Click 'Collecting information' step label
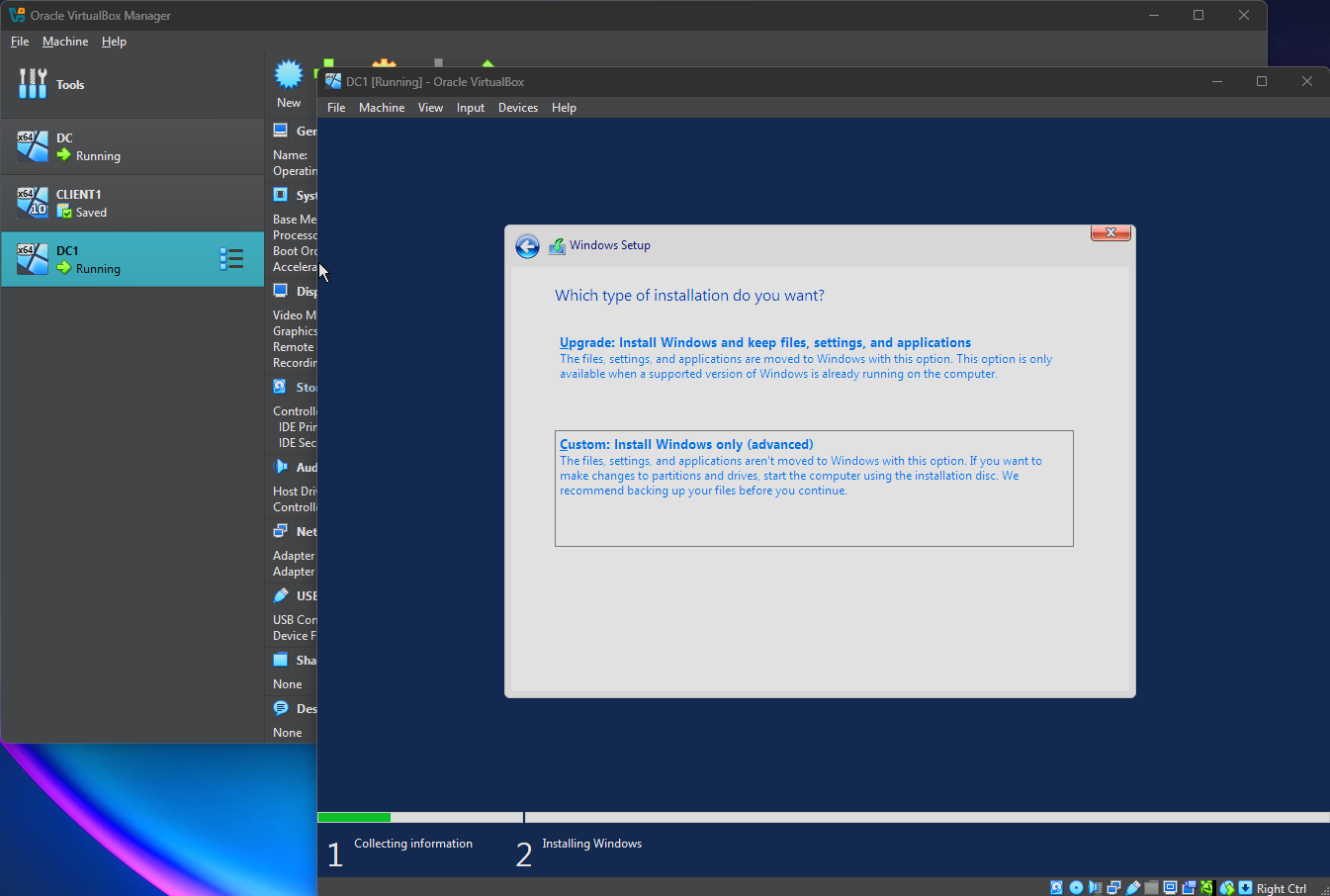The width and height of the screenshot is (1330, 896). point(413,844)
